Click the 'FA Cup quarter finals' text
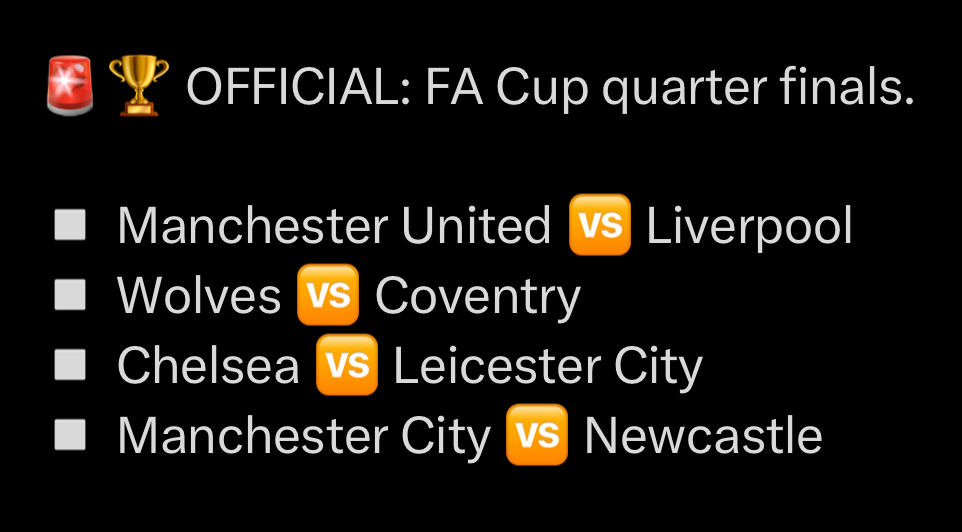 pyautogui.click(x=669, y=89)
